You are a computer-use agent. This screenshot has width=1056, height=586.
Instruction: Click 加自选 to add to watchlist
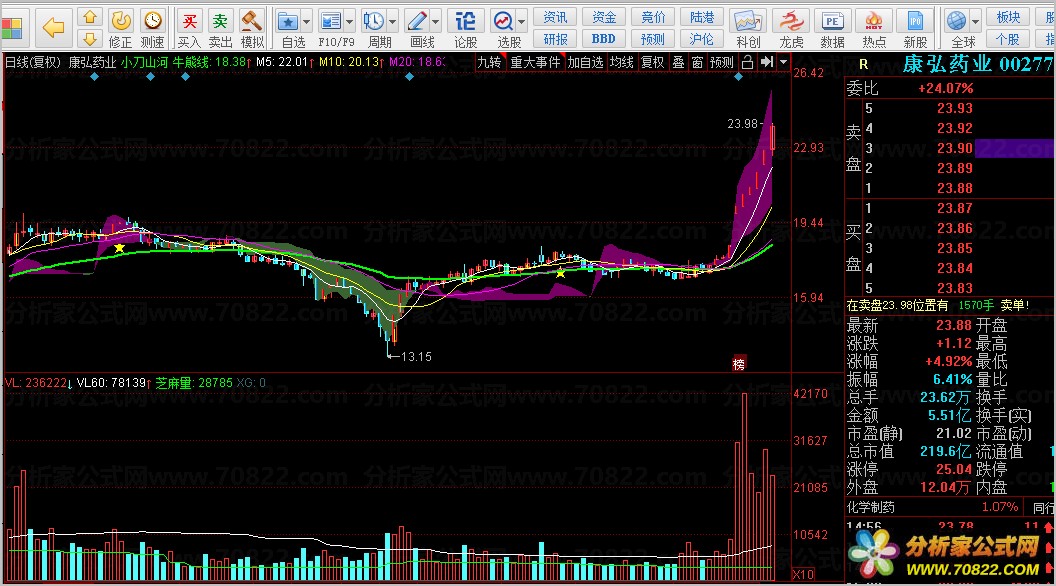(x=585, y=62)
